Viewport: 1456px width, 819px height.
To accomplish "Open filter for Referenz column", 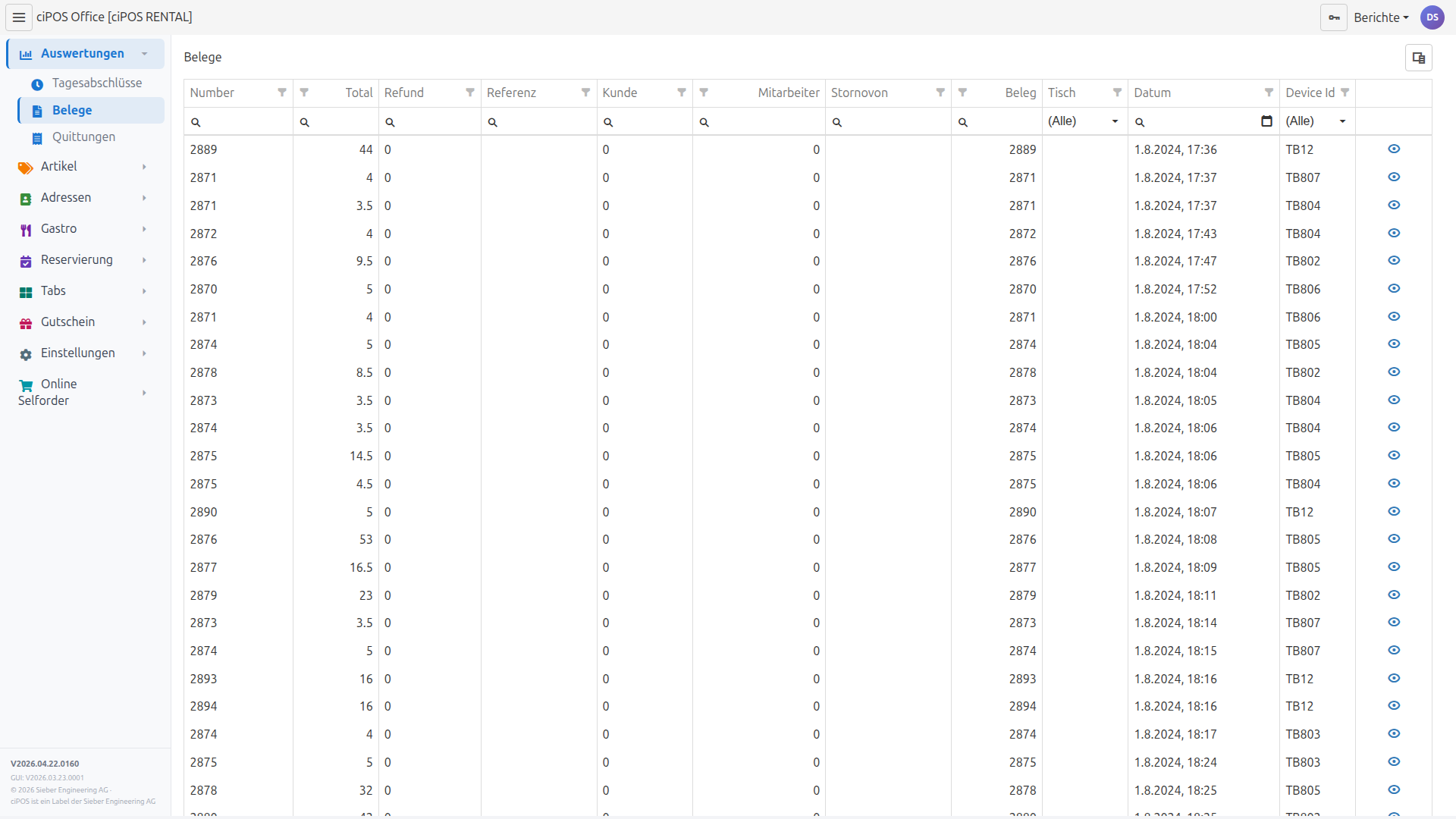I will pyautogui.click(x=586, y=93).
